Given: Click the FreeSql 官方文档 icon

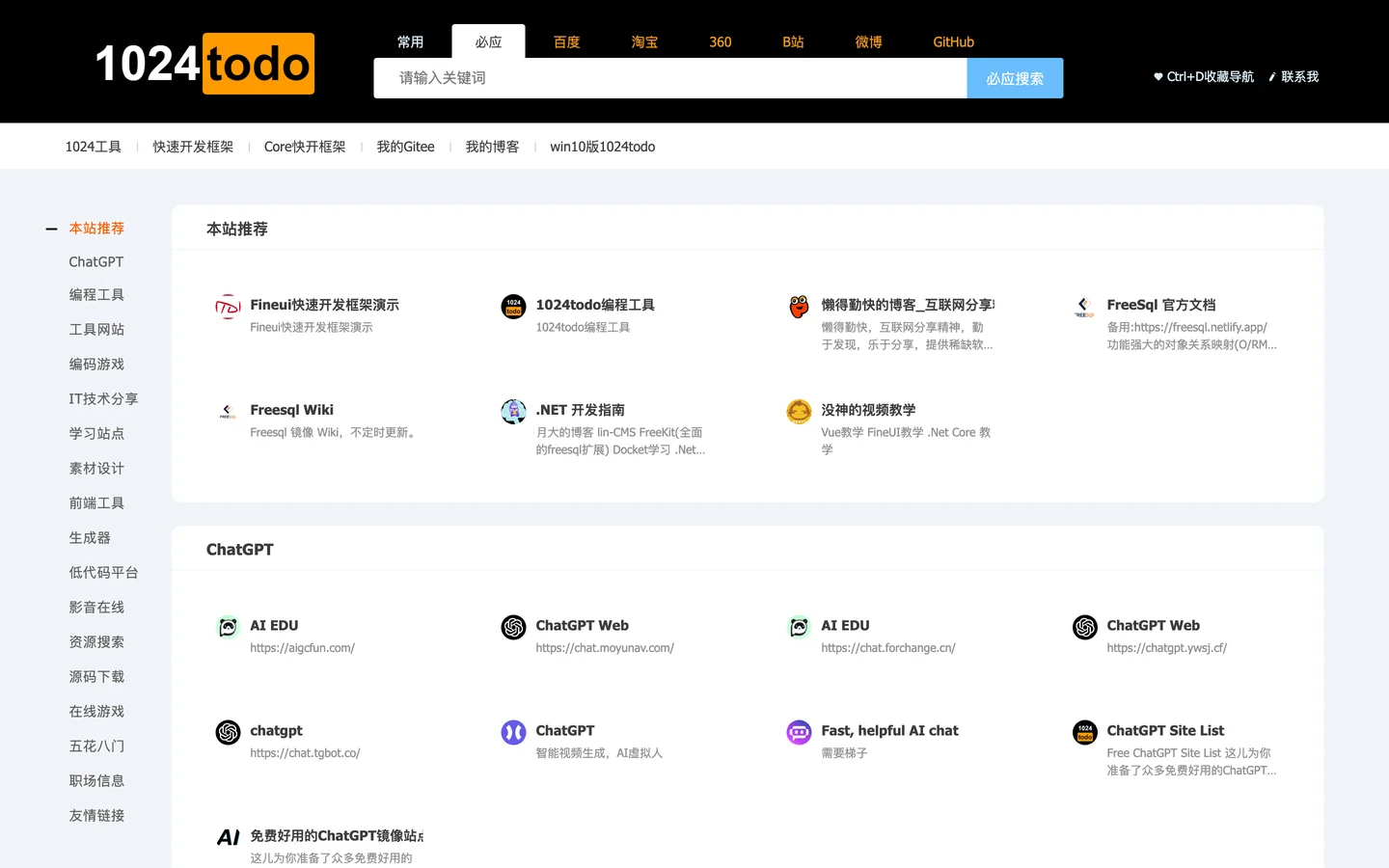Looking at the screenshot, I should (1084, 307).
